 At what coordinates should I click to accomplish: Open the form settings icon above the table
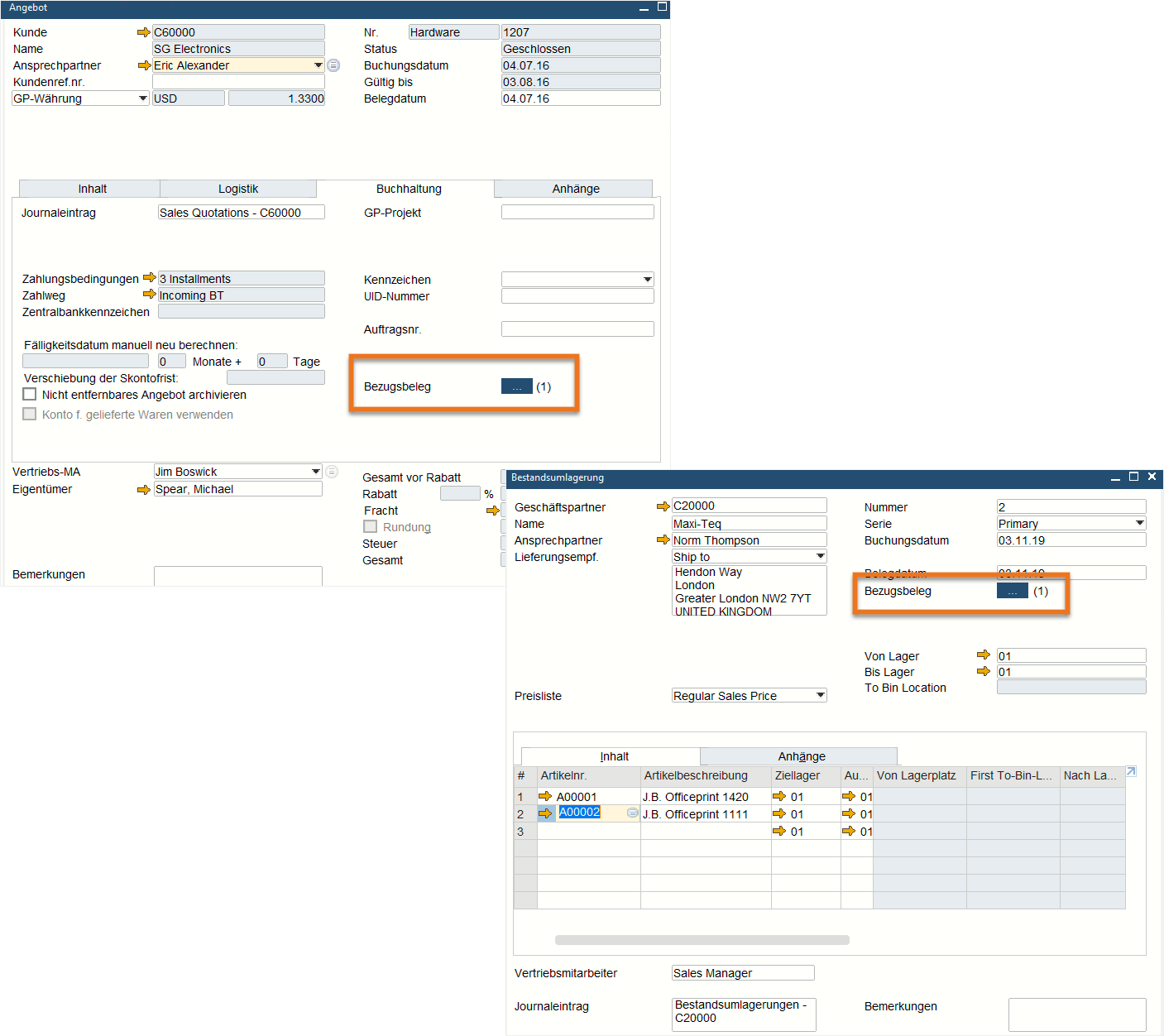(1131, 772)
